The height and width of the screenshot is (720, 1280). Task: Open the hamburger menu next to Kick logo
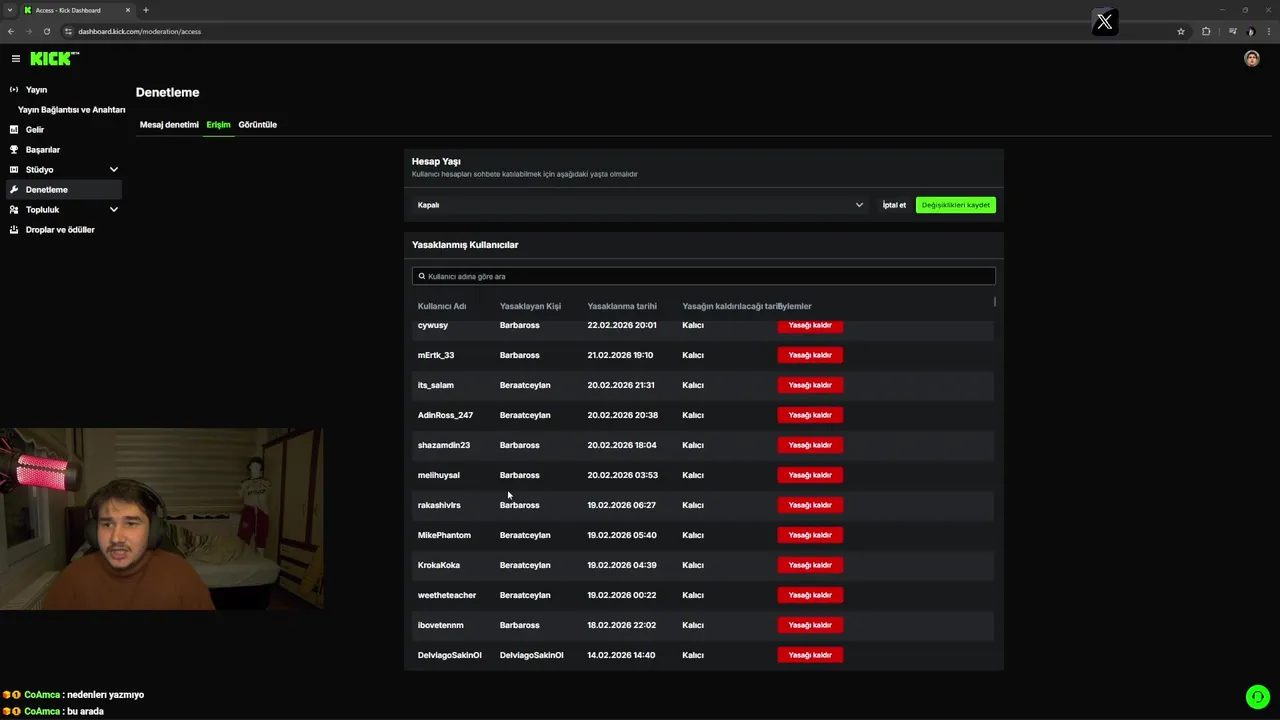pyautogui.click(x=16, y=59)
